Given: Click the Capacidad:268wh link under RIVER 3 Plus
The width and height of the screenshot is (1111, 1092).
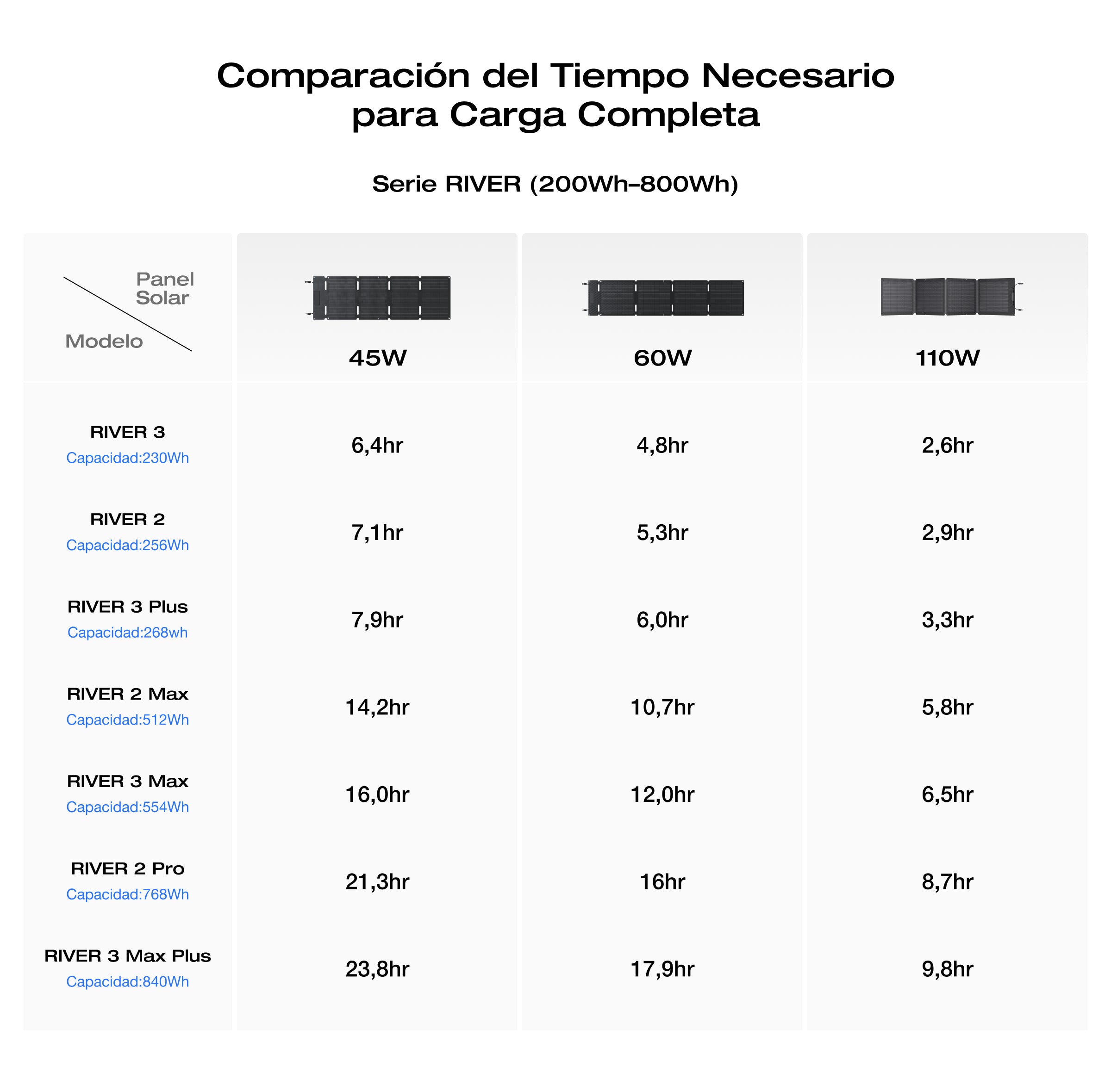Looking at the screenshot, I should point(127,632).
